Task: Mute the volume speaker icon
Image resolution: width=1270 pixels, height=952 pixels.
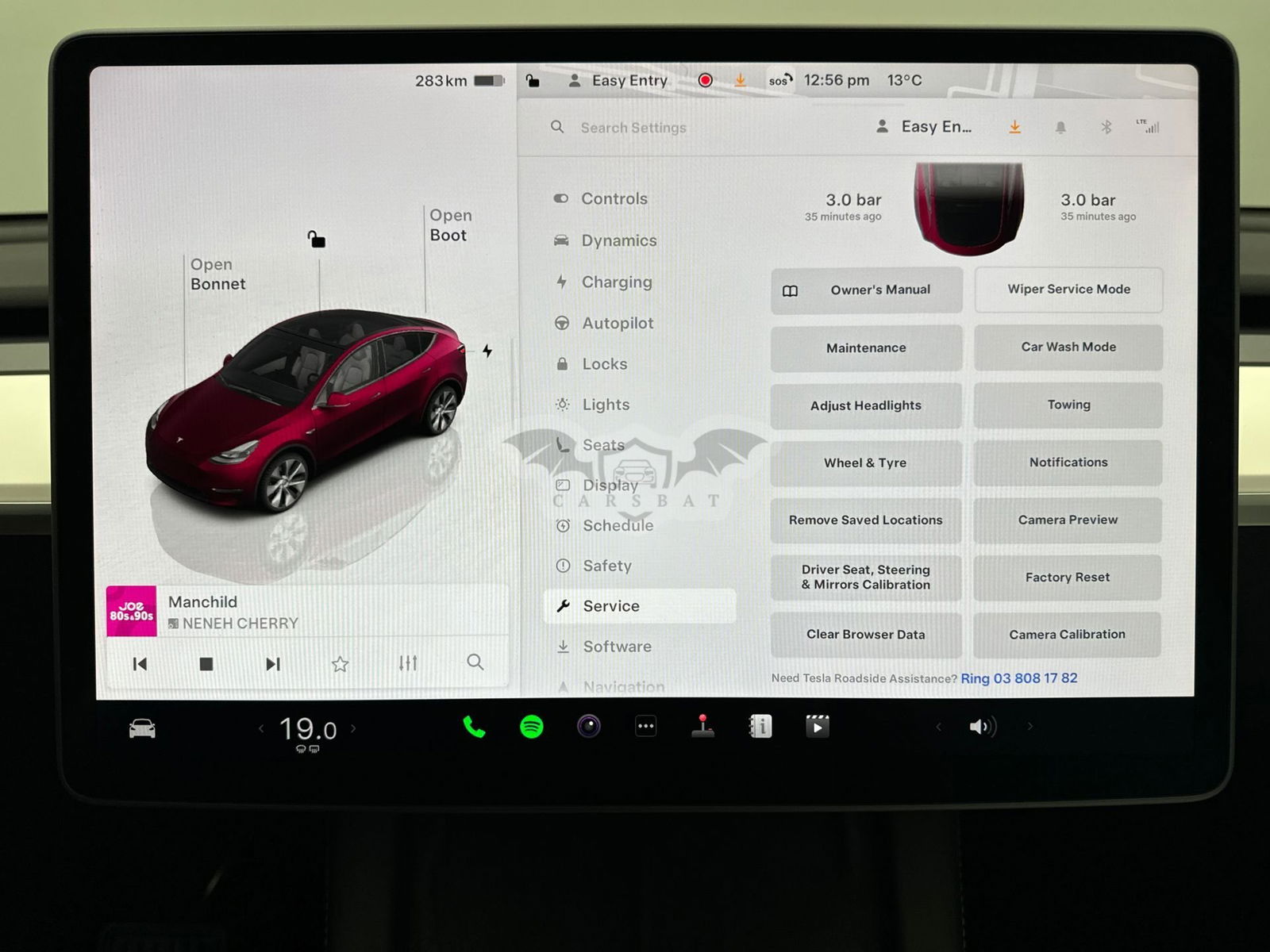Action: 981,727
